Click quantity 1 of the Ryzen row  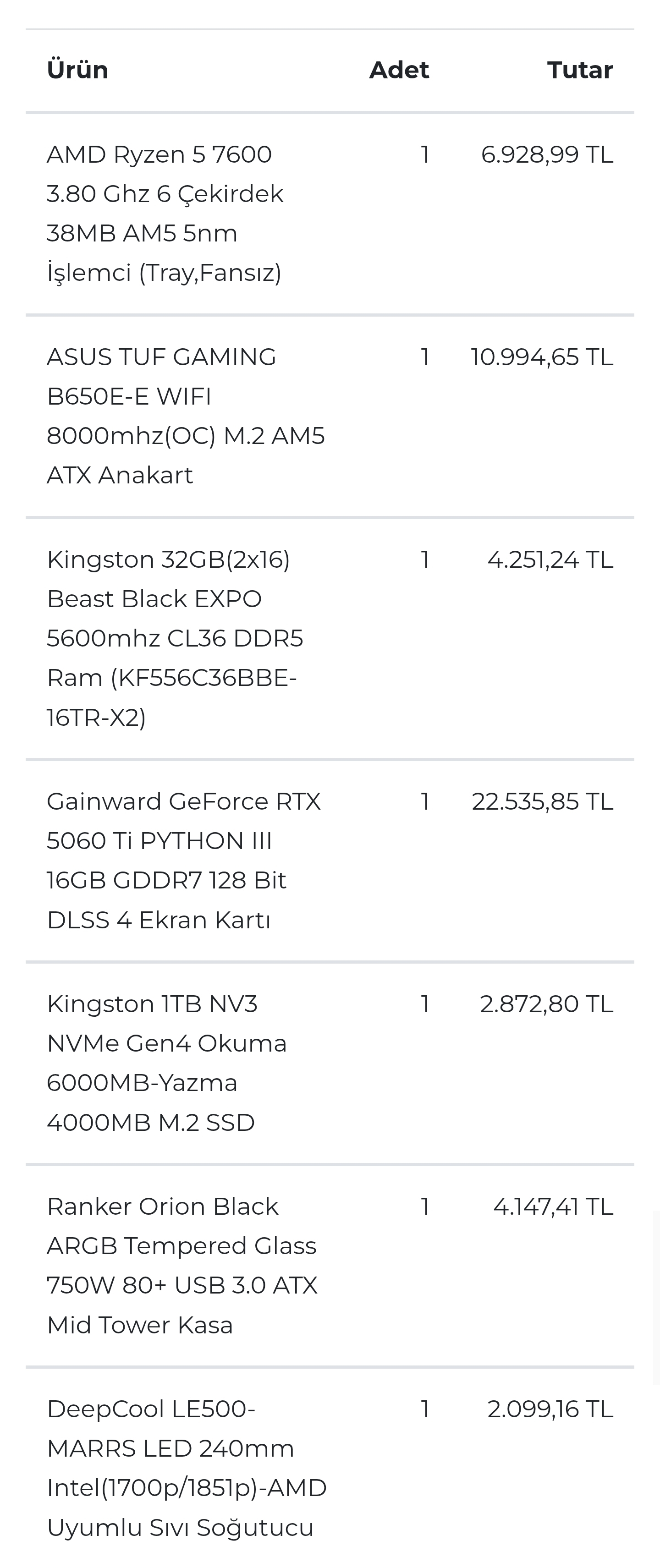click(425, 154)
